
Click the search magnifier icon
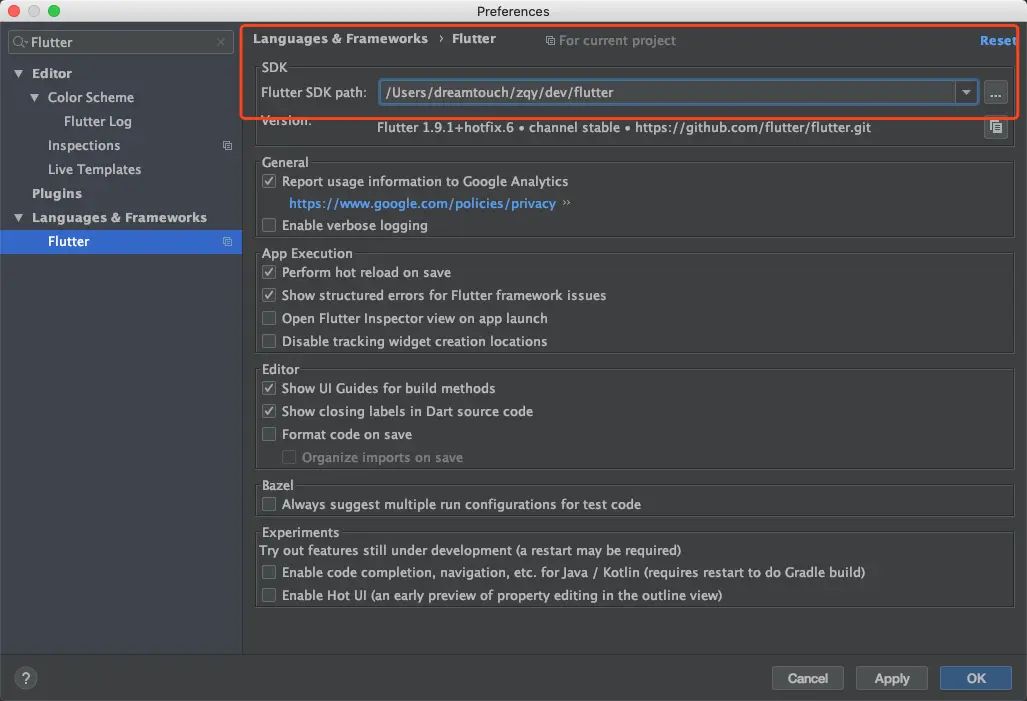(20, 43)
